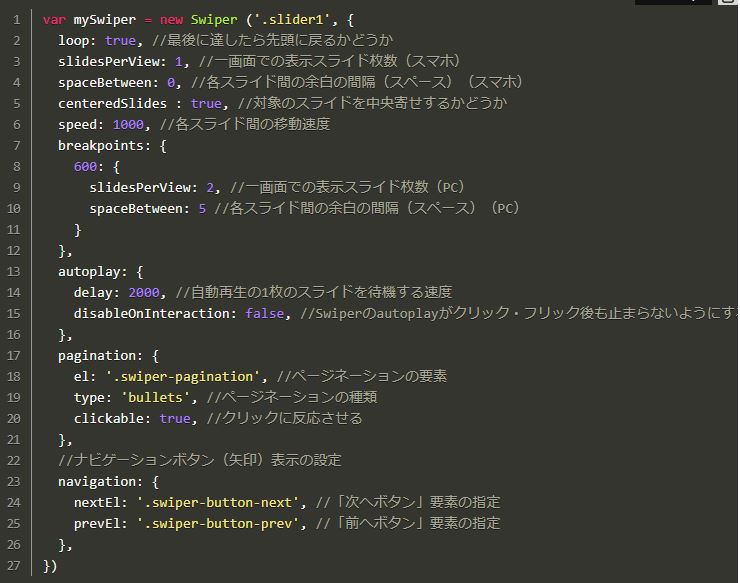
Task: Click the dark label bar above the code
Action: (673, 2)
